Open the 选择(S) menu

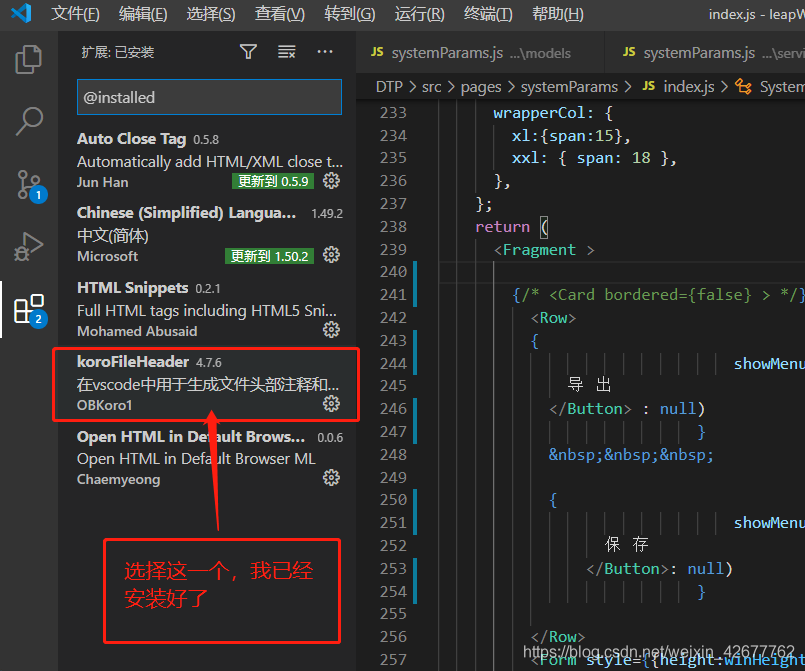210,14
